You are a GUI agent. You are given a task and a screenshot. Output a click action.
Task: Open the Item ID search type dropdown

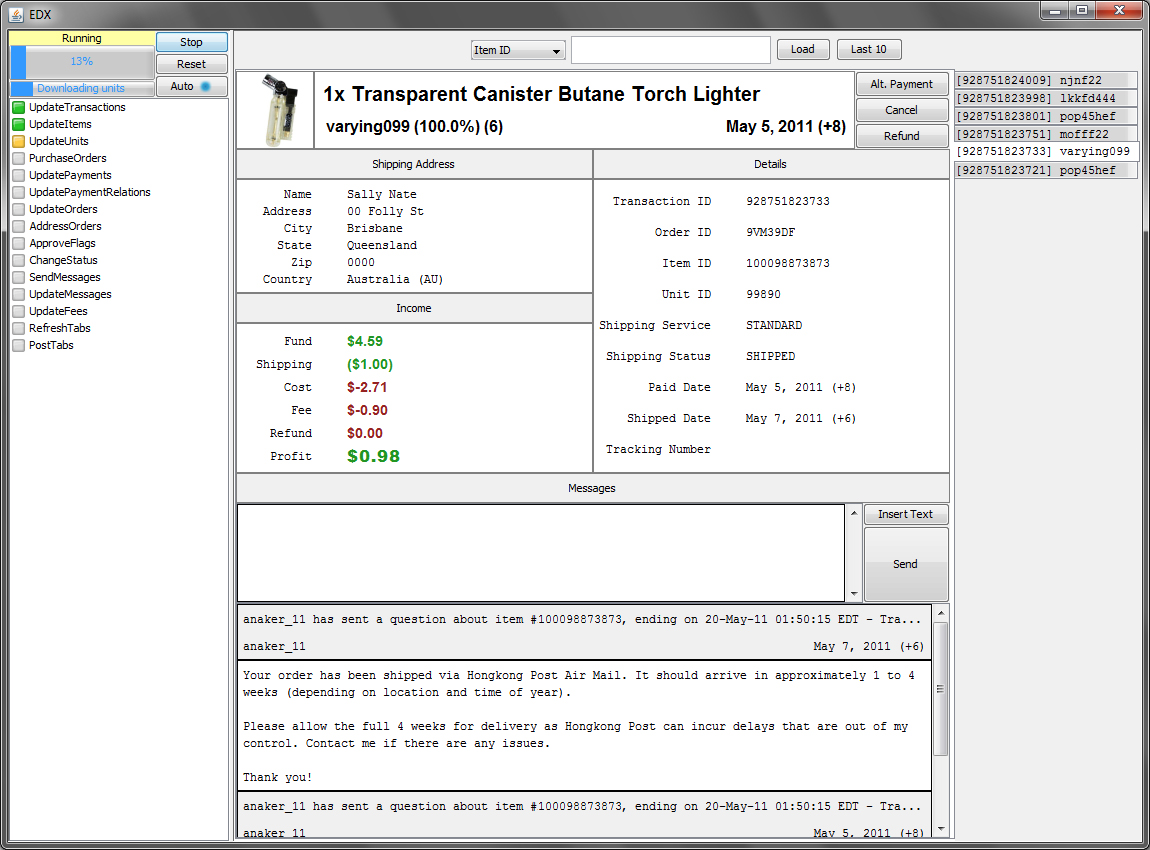[x=518, y=50]
